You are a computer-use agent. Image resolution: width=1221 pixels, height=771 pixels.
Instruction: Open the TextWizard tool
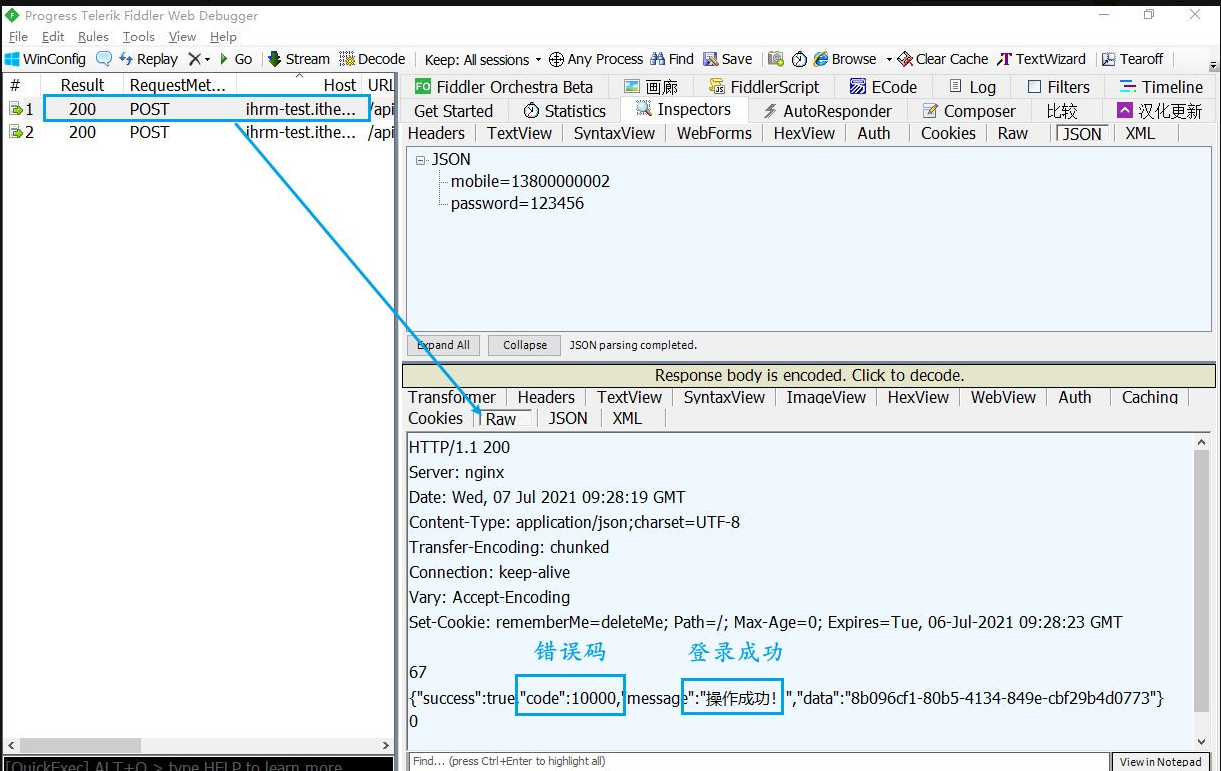[1041, 59]
